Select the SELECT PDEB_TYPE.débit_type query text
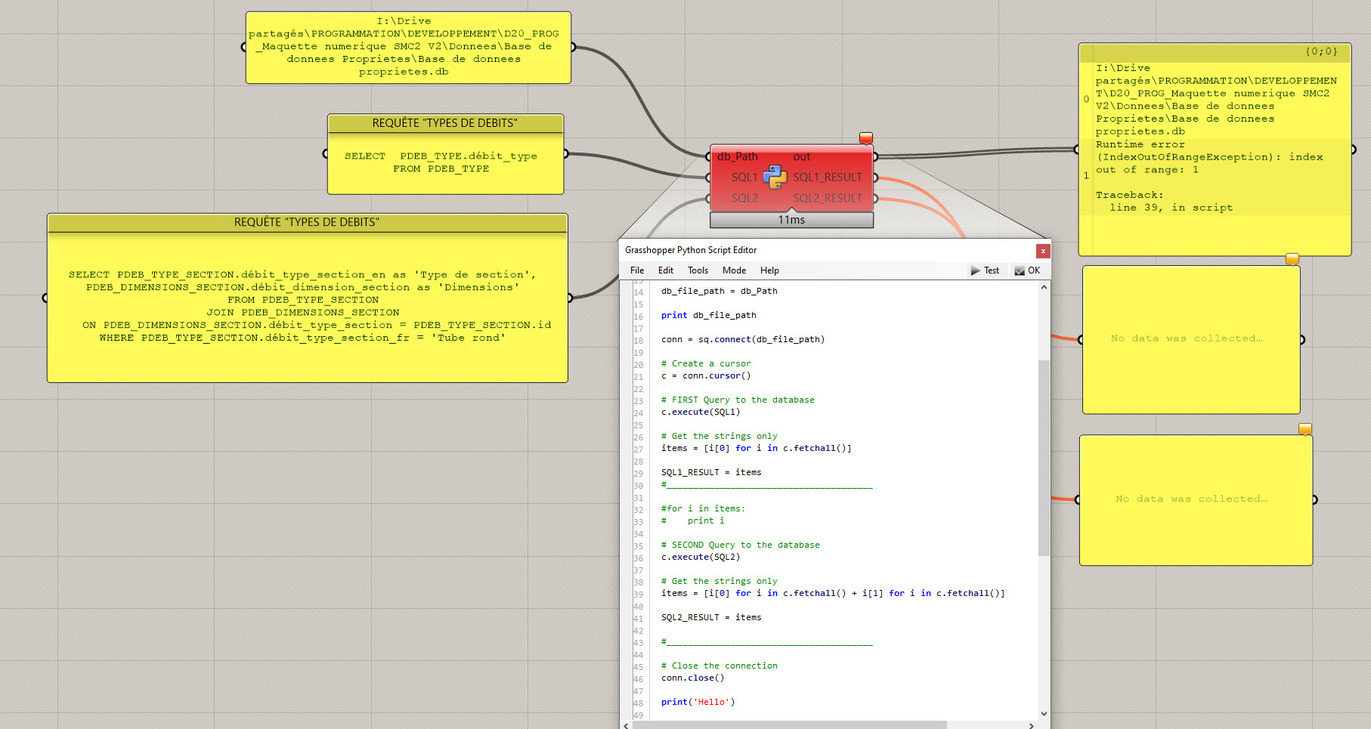The width and height of the screenshot is (1371, 729). (441, 163)
